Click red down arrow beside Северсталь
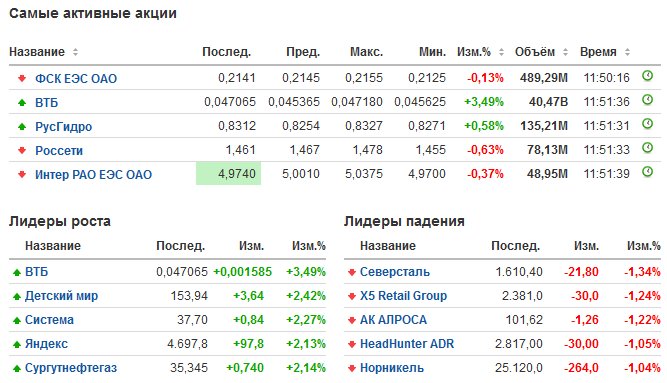This screenshot has width=667, height=383. click(351, 272)
